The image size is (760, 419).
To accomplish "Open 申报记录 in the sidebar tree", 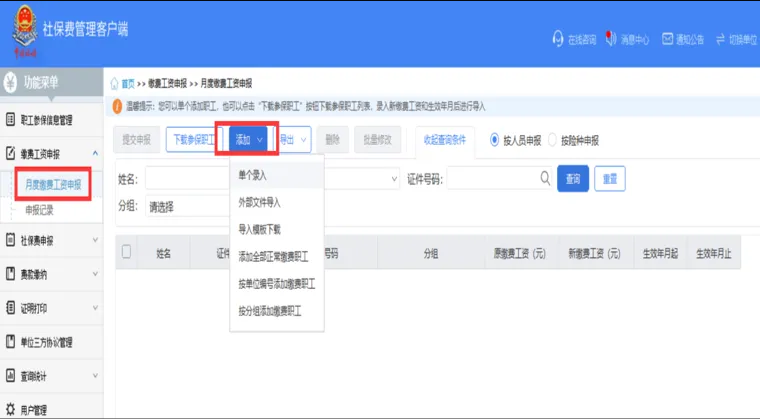I will pyautogui.click(x=41, y=210).
